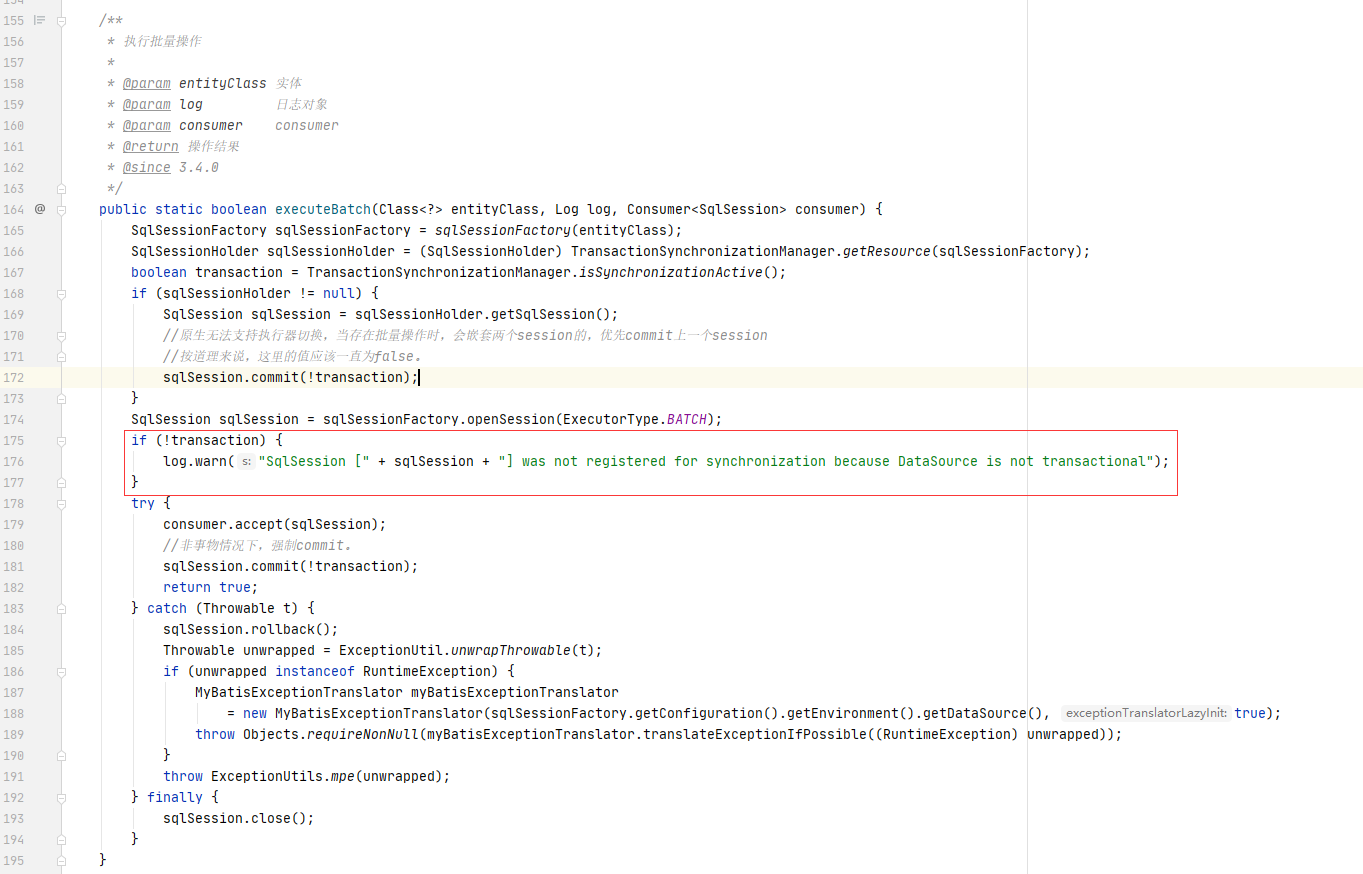This screenshot has height=874, width=1363.
Task: Click the 's:' parameter hint in log.warn
Action: [x=246, y=462]
